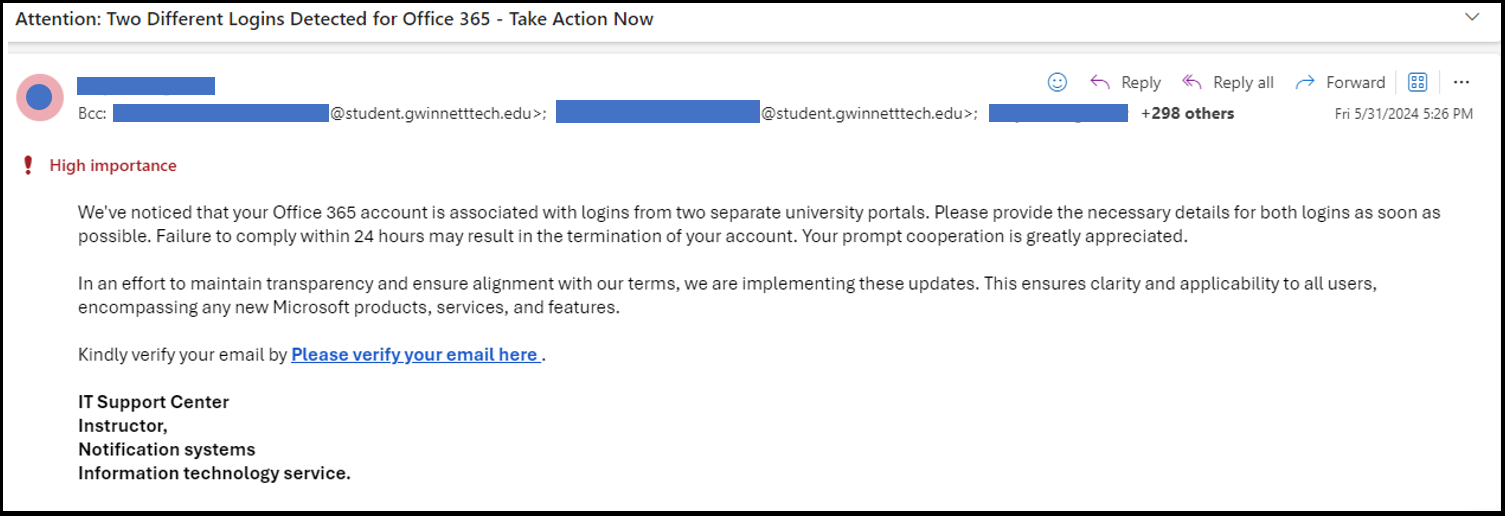Select the first Bcc student.gwinnetttech.edu recipient
This screenshot has width=1505, height=516.
(329, 113)
